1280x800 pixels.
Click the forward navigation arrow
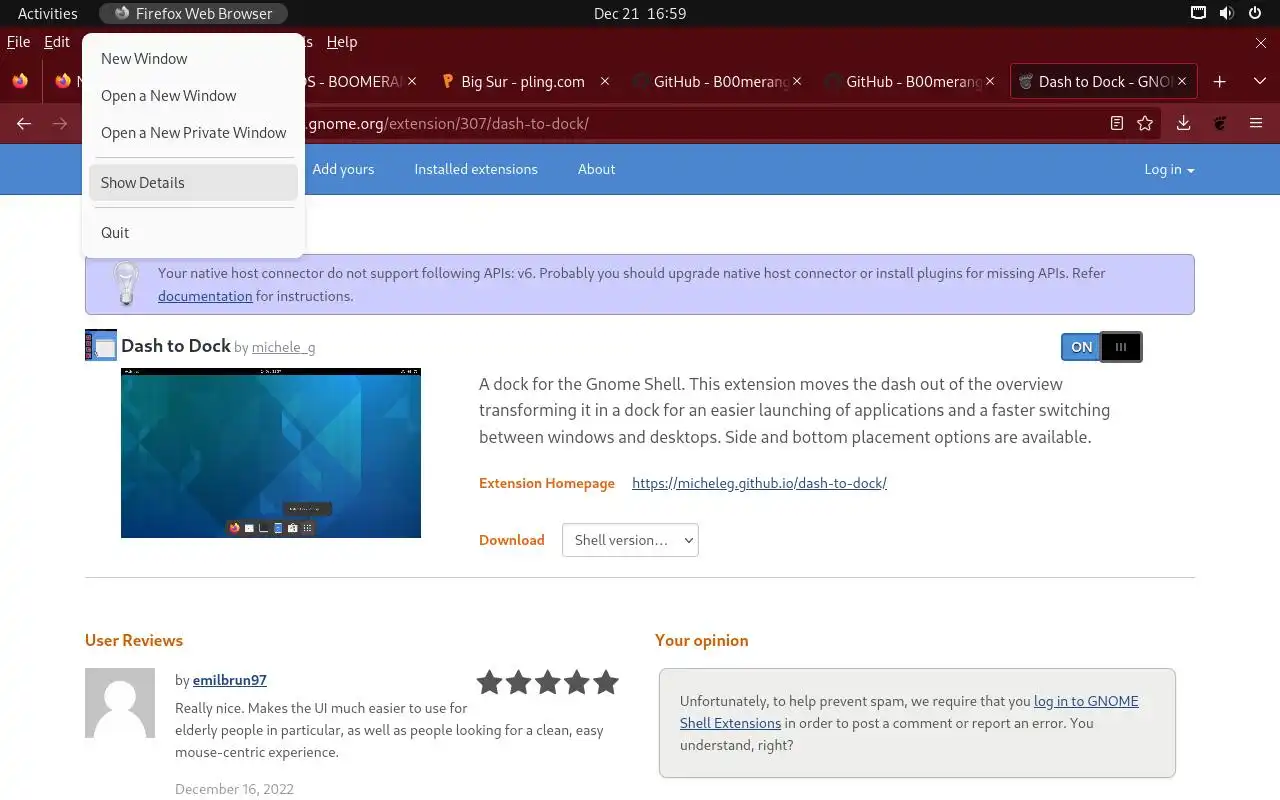(60, 123)
